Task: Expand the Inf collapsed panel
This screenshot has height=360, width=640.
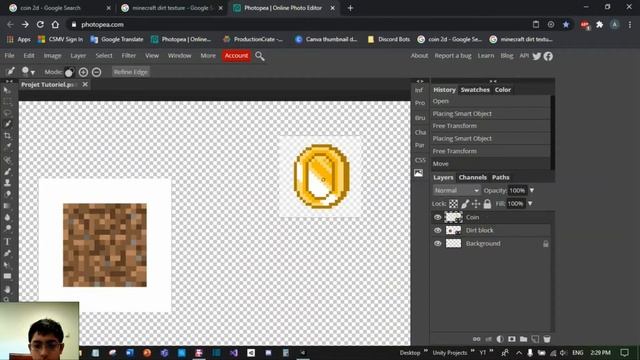Action: 419,90
